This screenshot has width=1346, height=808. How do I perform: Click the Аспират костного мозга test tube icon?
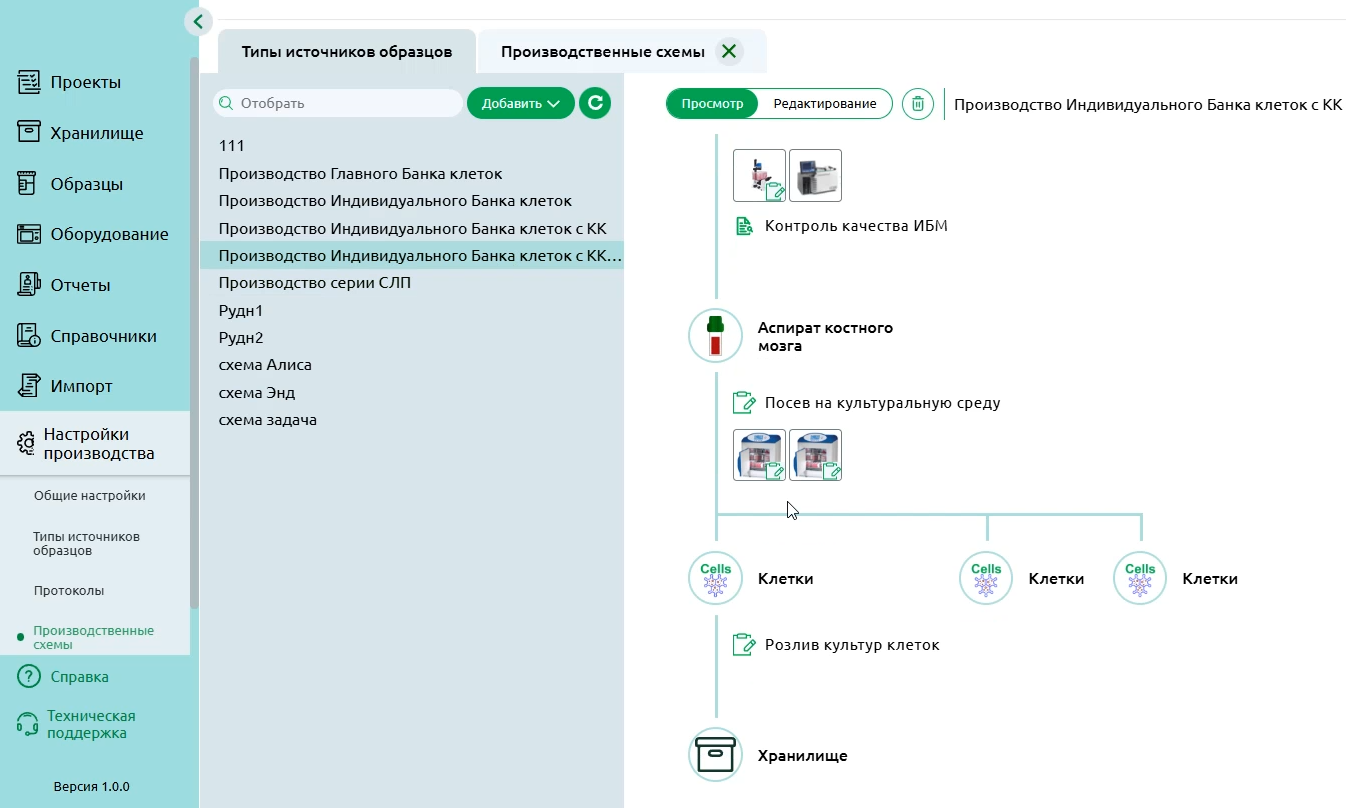(714, 335)
